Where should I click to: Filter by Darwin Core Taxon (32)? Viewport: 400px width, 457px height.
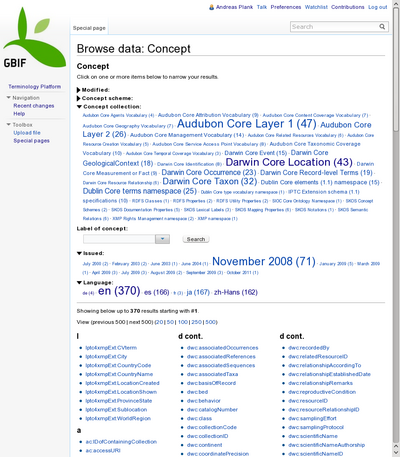(x=210, y=181)
